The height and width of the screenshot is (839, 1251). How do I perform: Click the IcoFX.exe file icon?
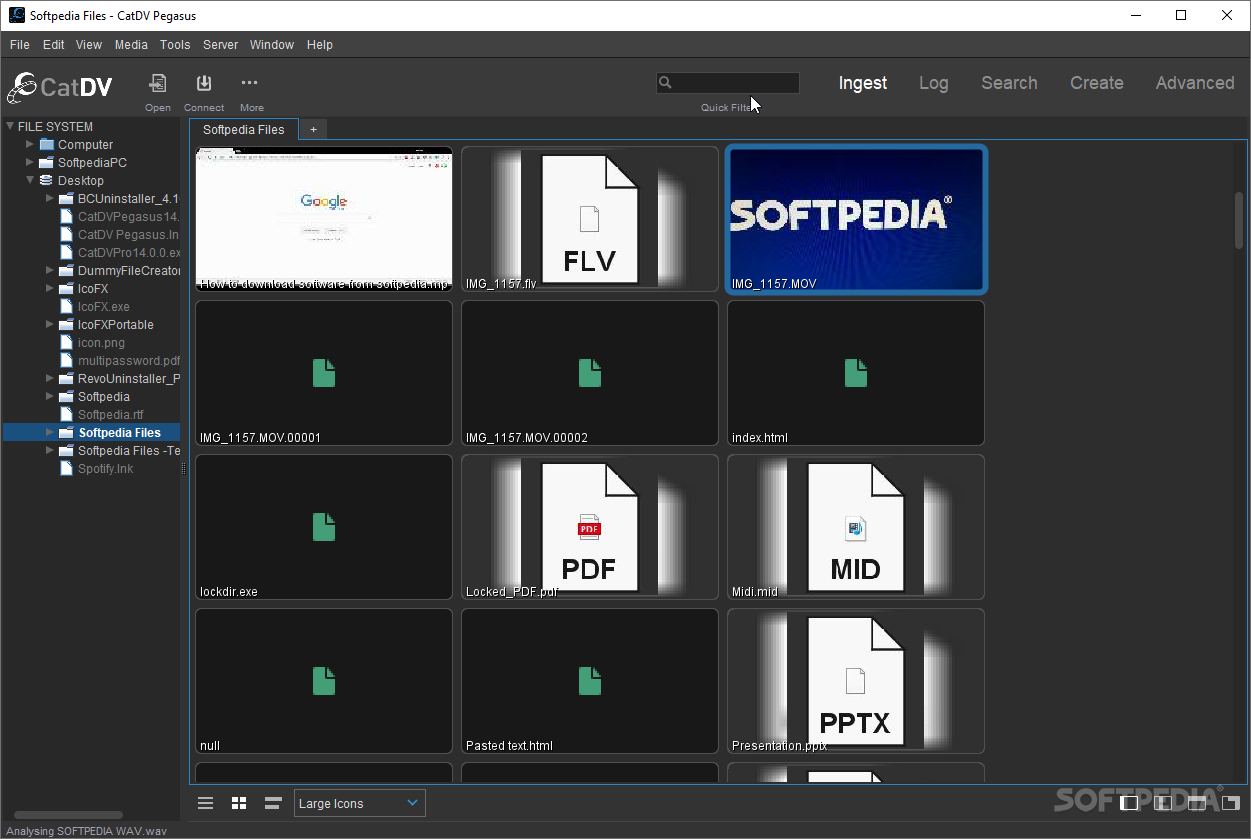(x=66, y=306)
